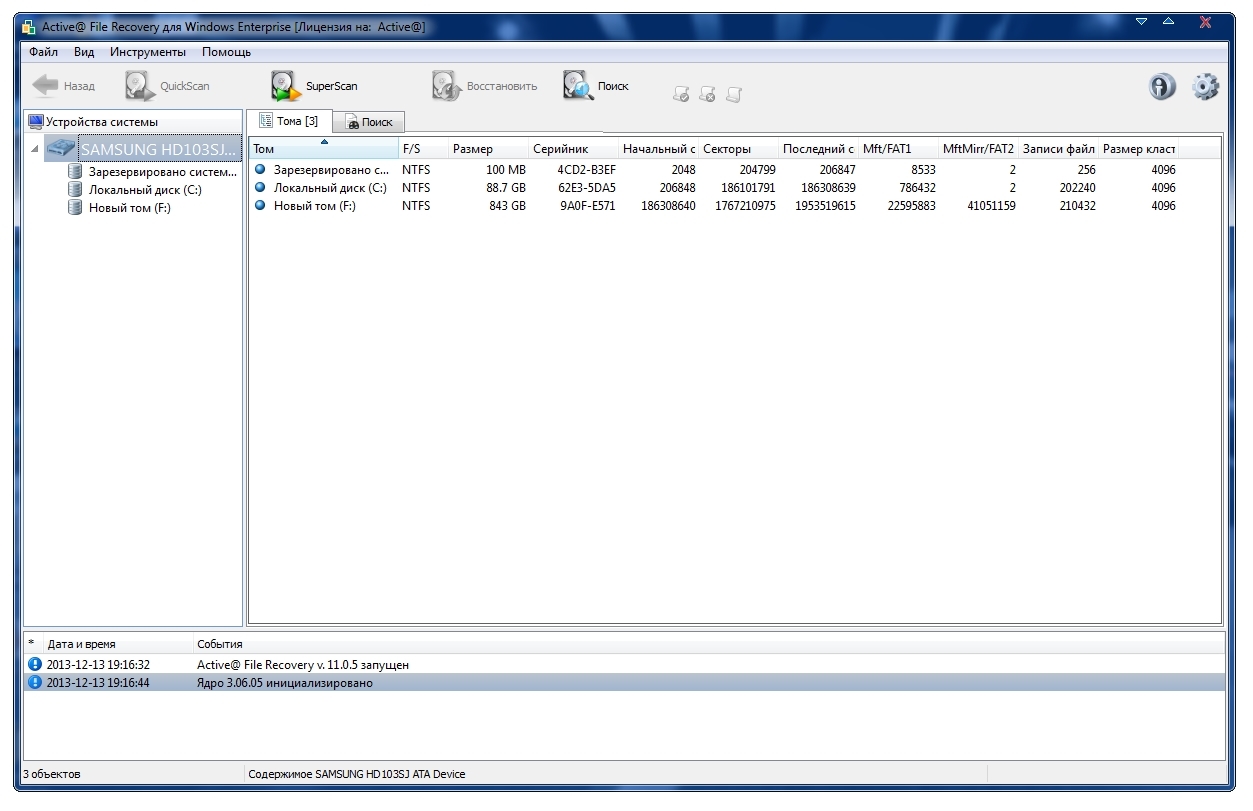The image size is (1253, 811).
Task: Click the title bar up-triangle button
Action: pyautogui.click(x=1168, y=21)
